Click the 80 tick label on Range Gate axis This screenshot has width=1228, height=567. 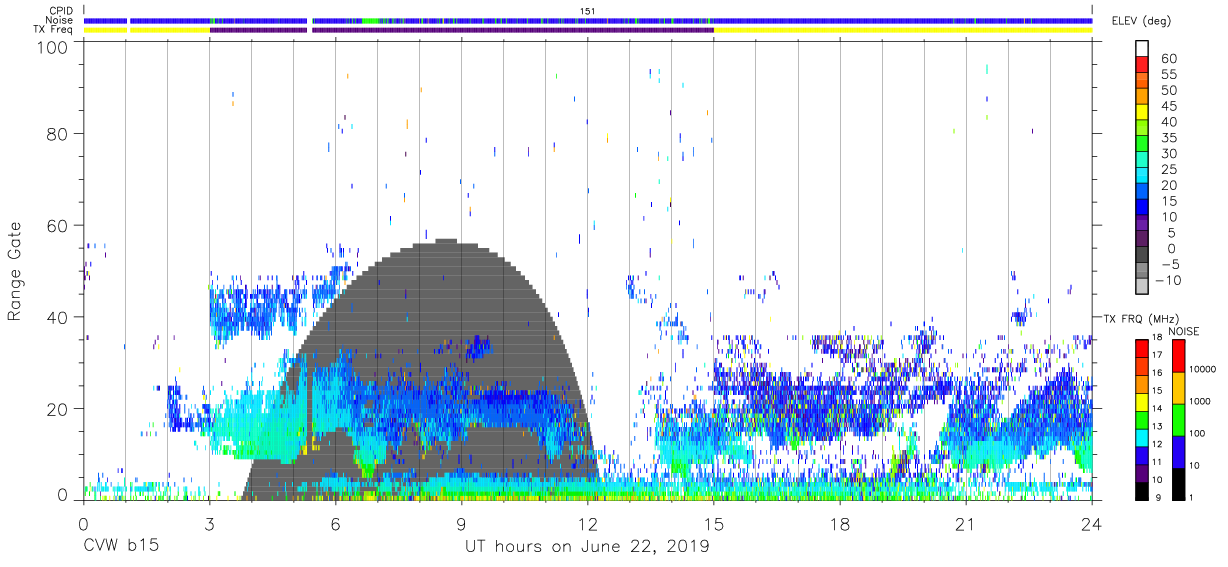(57, 133)
